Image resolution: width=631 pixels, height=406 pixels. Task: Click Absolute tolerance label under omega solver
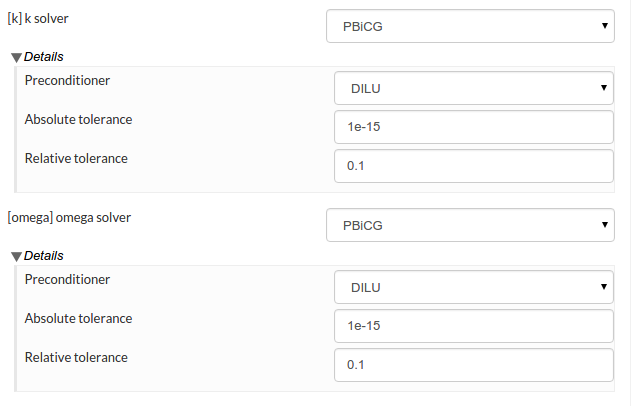click(x=78, y=318)
